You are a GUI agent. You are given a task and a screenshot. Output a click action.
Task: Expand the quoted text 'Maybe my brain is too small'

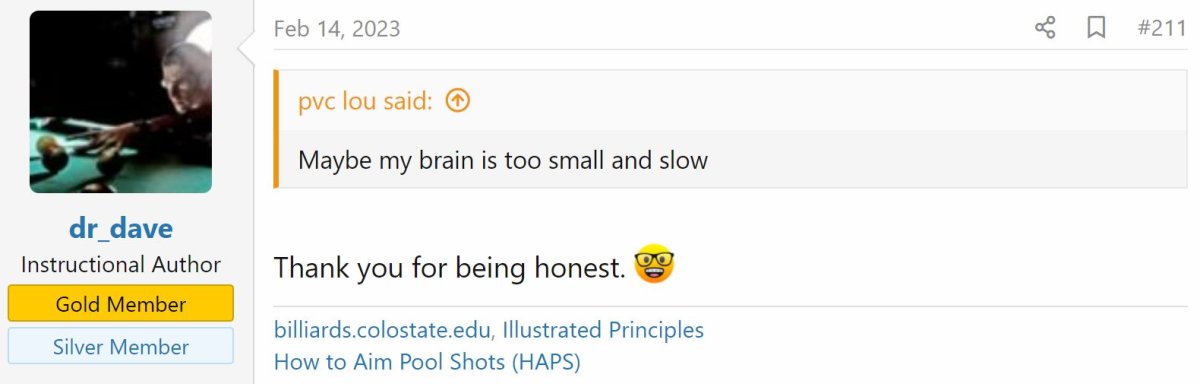click(503, 160)
